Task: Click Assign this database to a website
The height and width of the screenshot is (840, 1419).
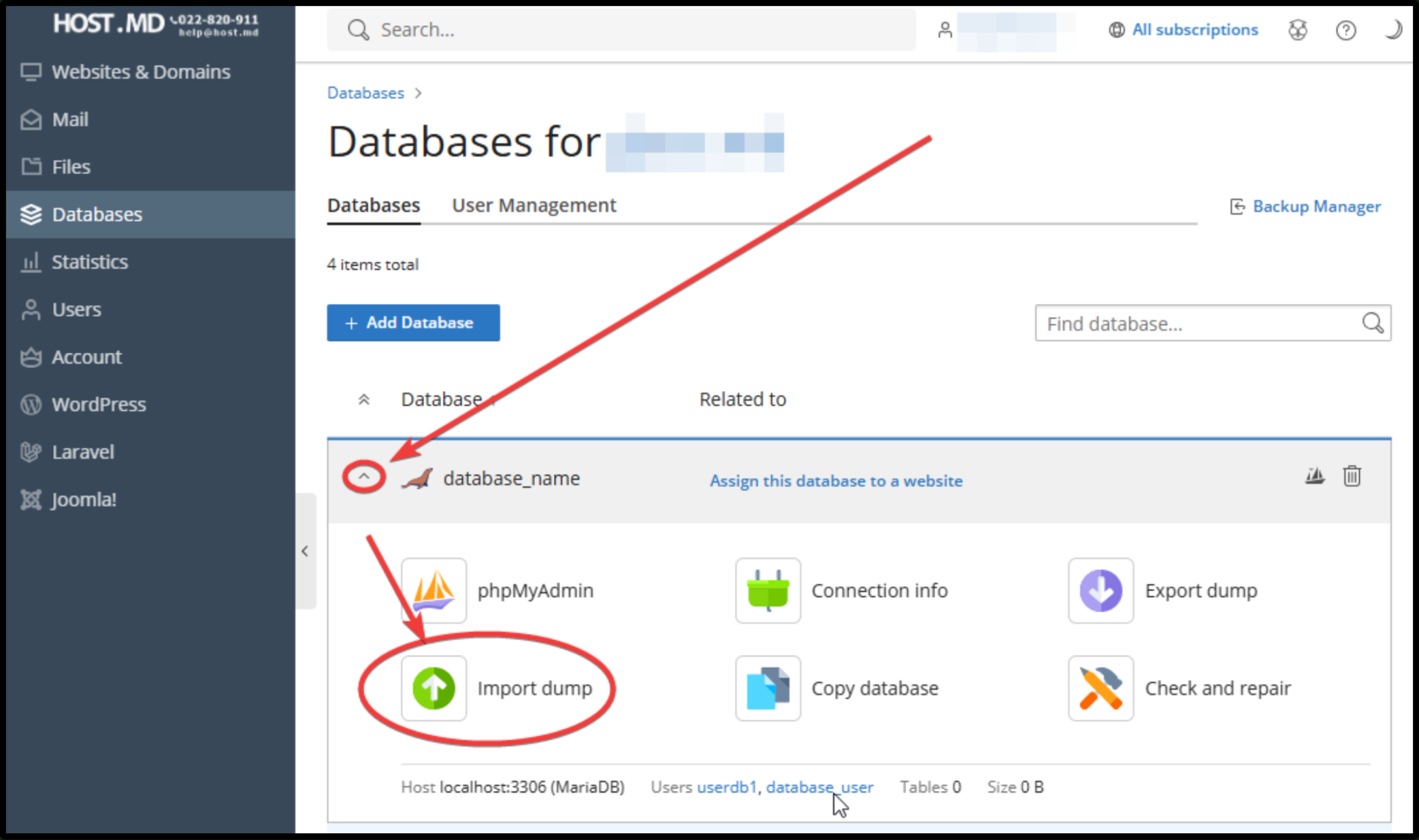Action: click(836, 480)
